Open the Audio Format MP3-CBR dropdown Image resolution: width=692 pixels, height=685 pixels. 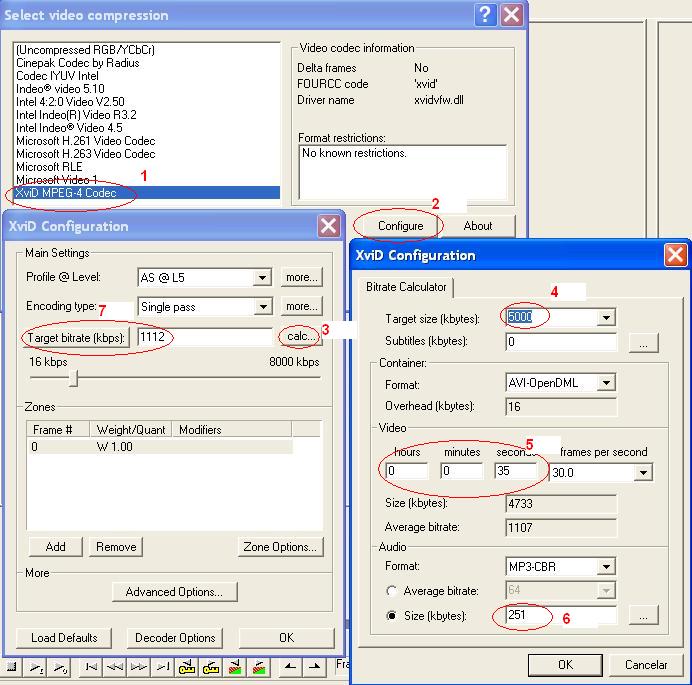pyautogui.click(x=606, y=566)
